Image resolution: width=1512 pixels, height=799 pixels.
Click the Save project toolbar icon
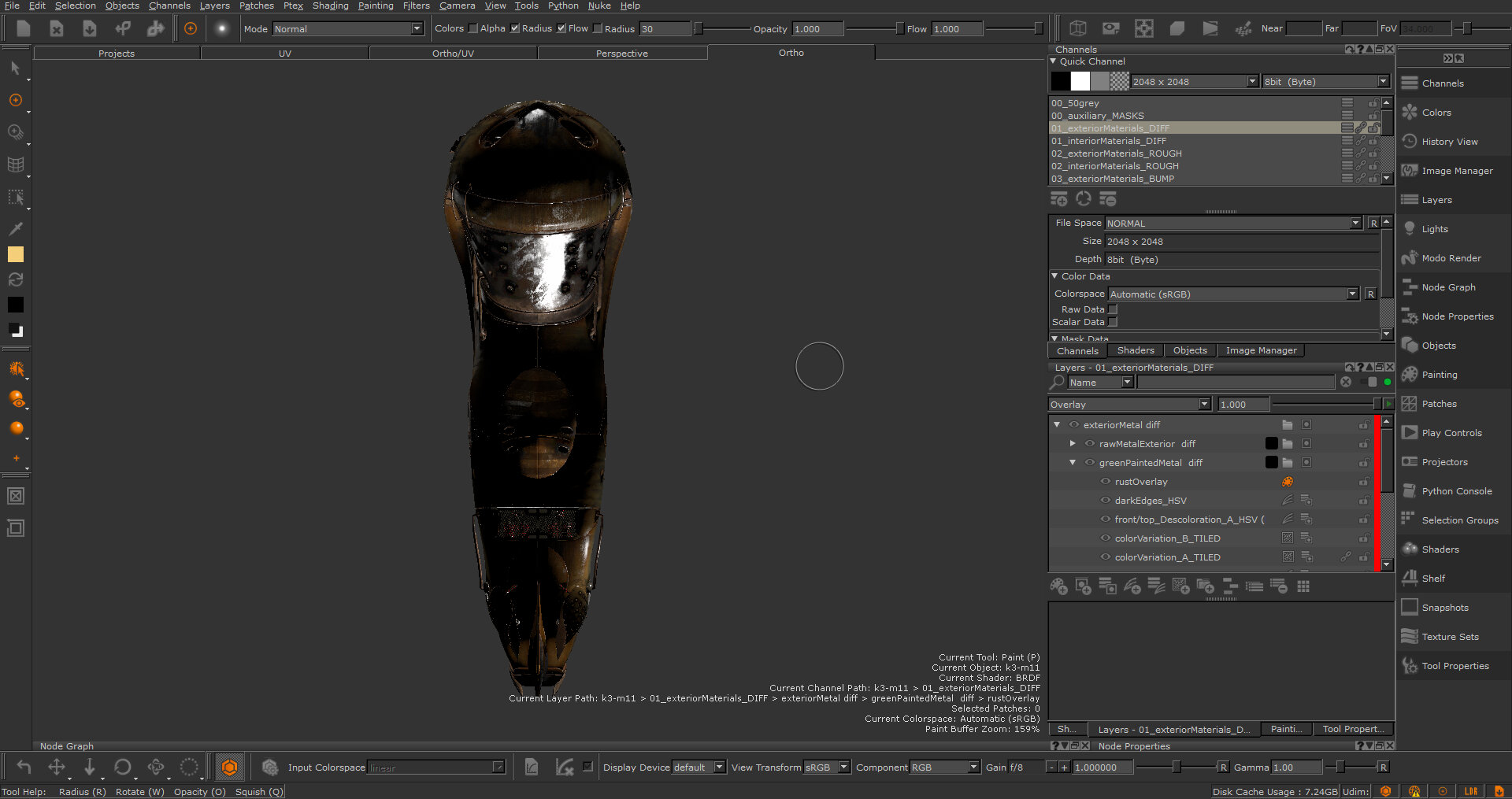(89, 29)
